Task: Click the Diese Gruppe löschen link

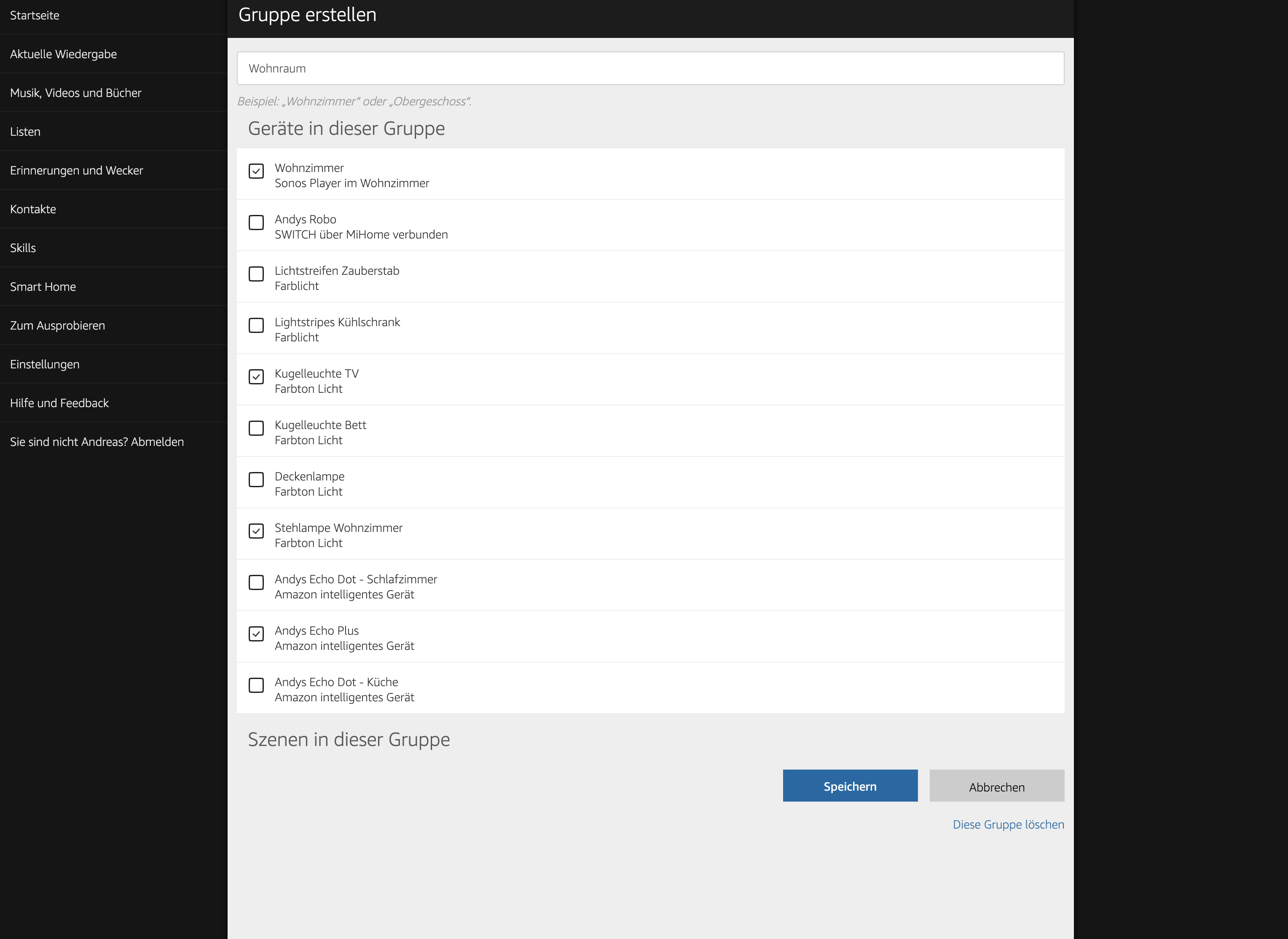Action: [1008, 824]
